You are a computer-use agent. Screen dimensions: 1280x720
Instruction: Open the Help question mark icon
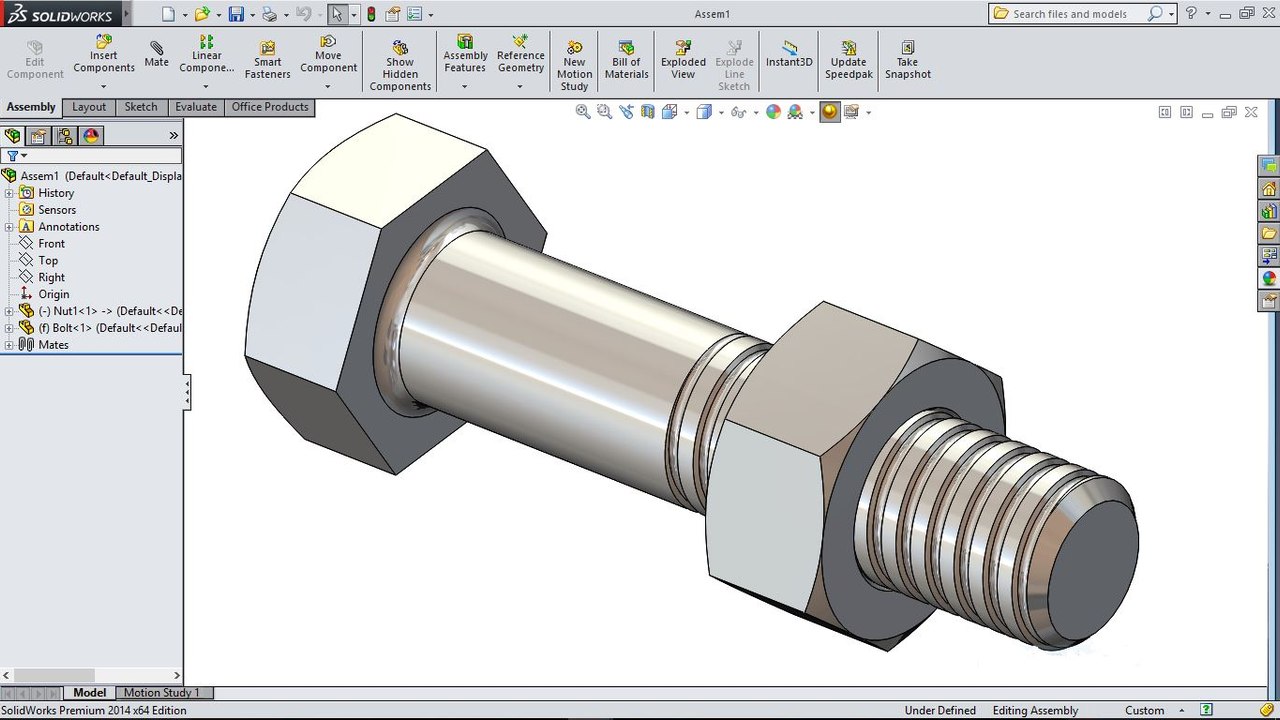[x=1191, y=14]
